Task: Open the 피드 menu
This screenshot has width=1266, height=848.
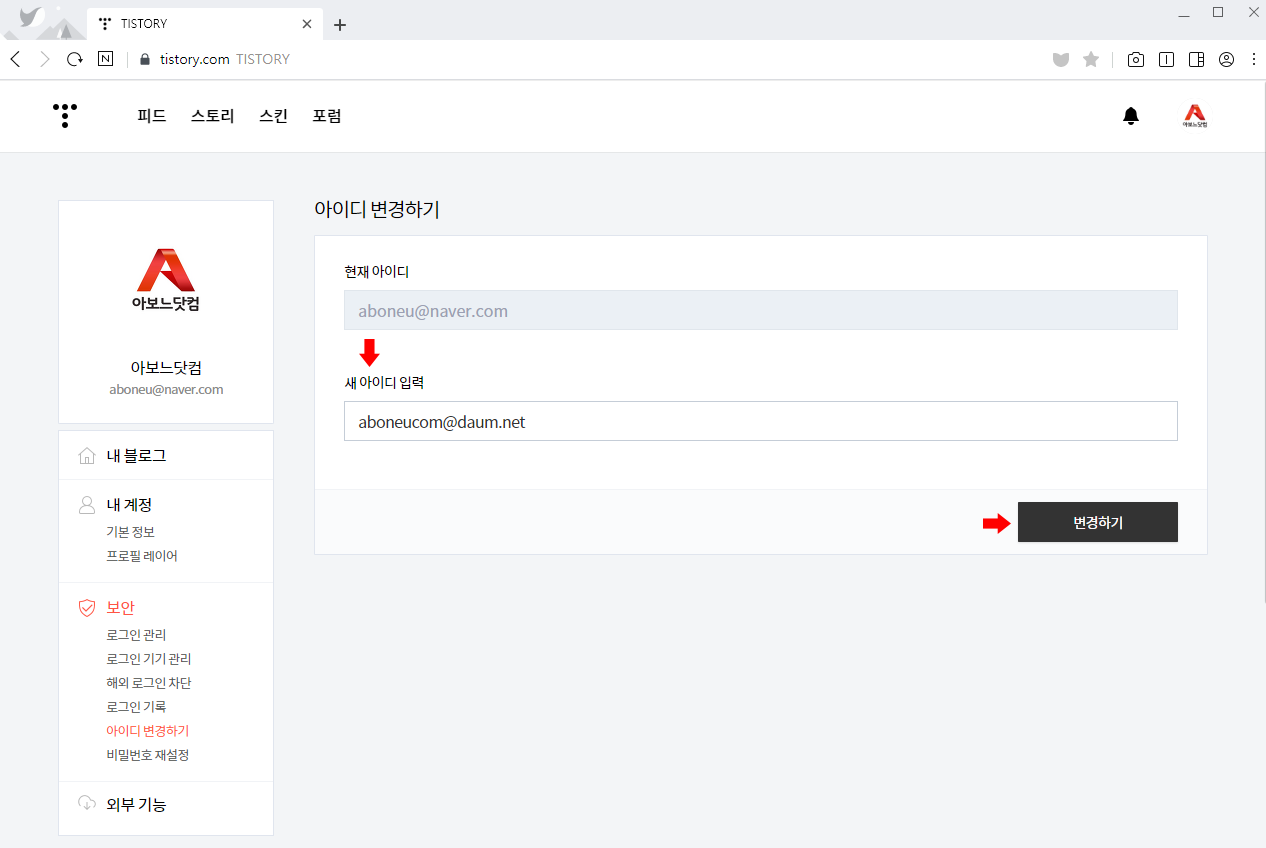Action: click(x=152, y=116)
